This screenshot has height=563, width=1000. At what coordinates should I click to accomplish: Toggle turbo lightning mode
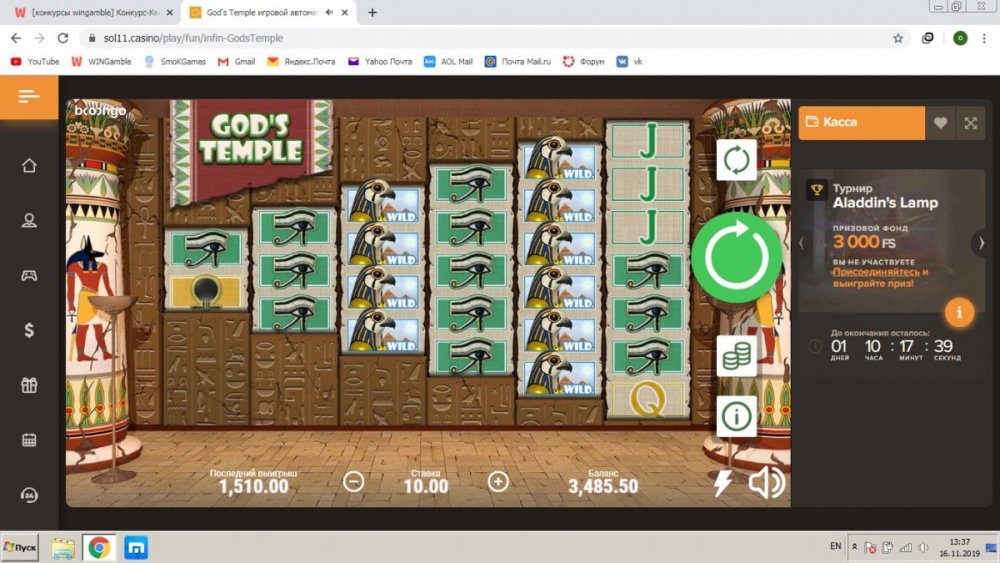722,484
